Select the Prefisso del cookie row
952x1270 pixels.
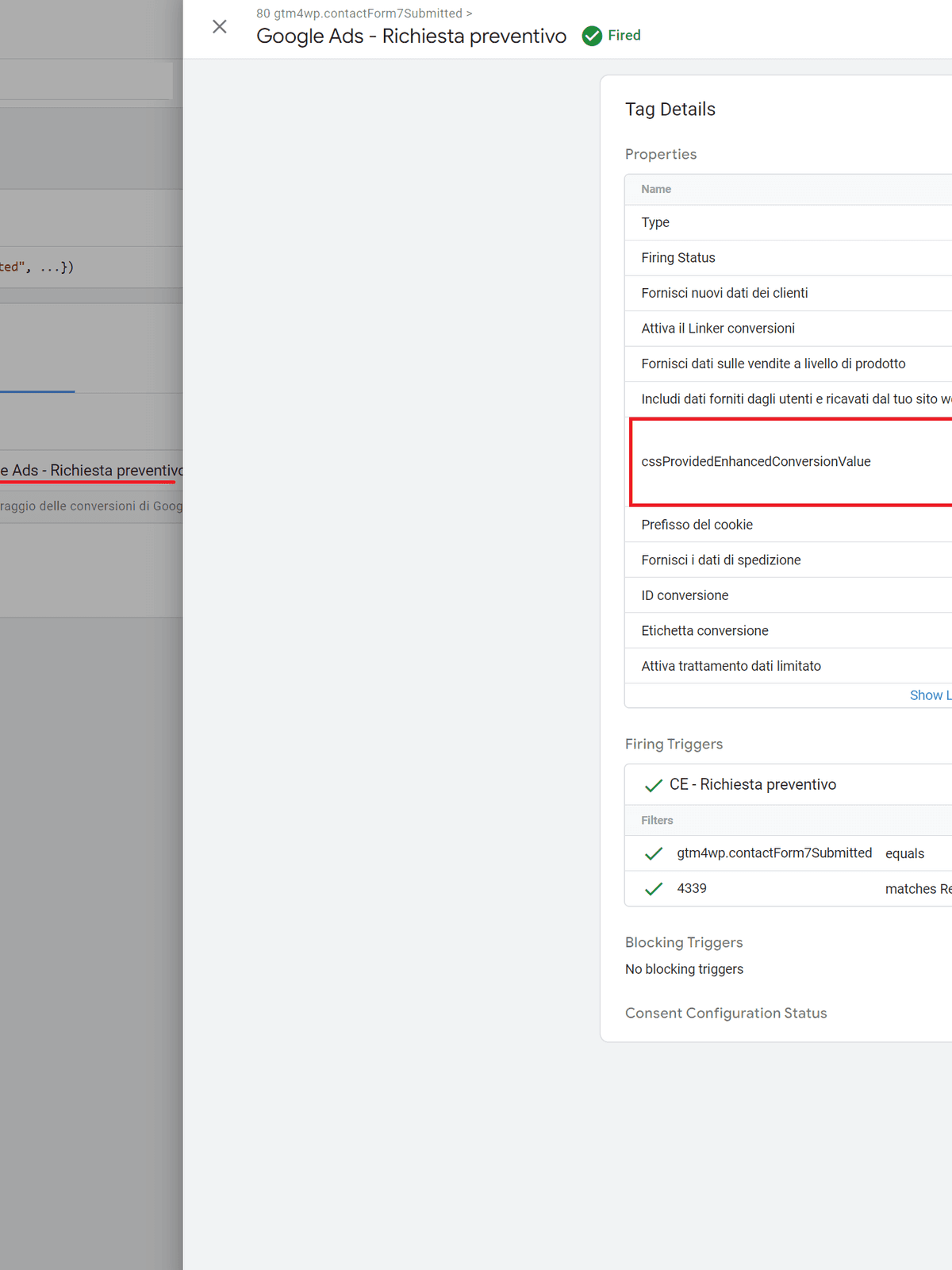click(x=697, y=525)
